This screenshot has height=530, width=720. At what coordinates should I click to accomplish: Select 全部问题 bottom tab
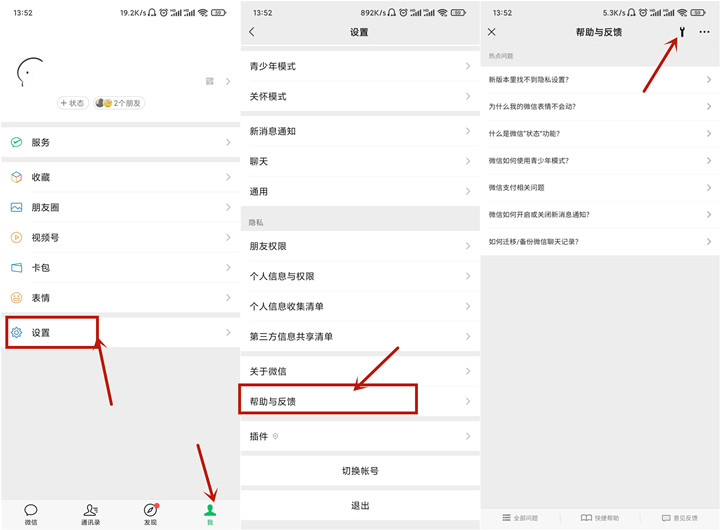click(520, 518)
